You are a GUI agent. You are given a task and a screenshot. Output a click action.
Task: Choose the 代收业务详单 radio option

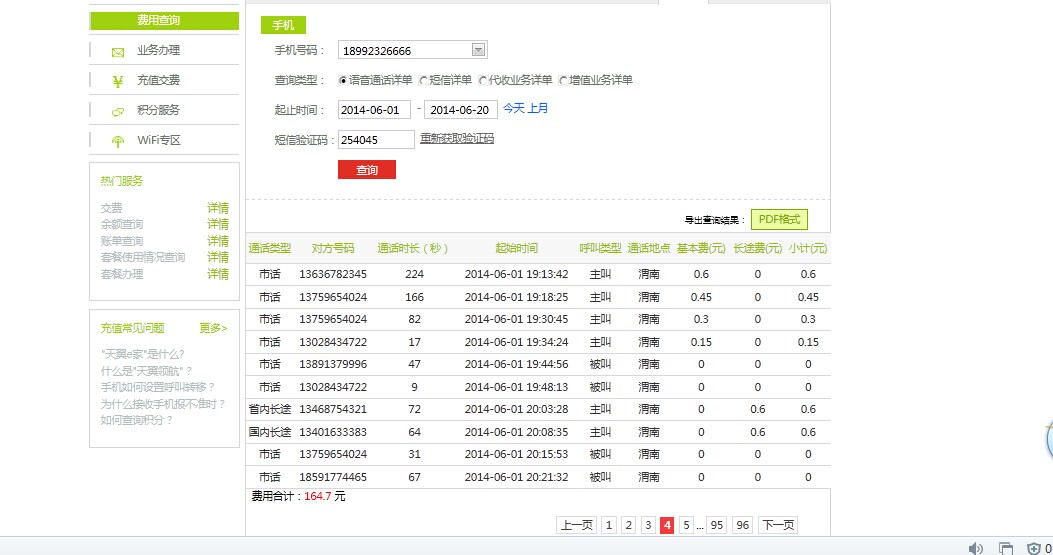[483, 80]
